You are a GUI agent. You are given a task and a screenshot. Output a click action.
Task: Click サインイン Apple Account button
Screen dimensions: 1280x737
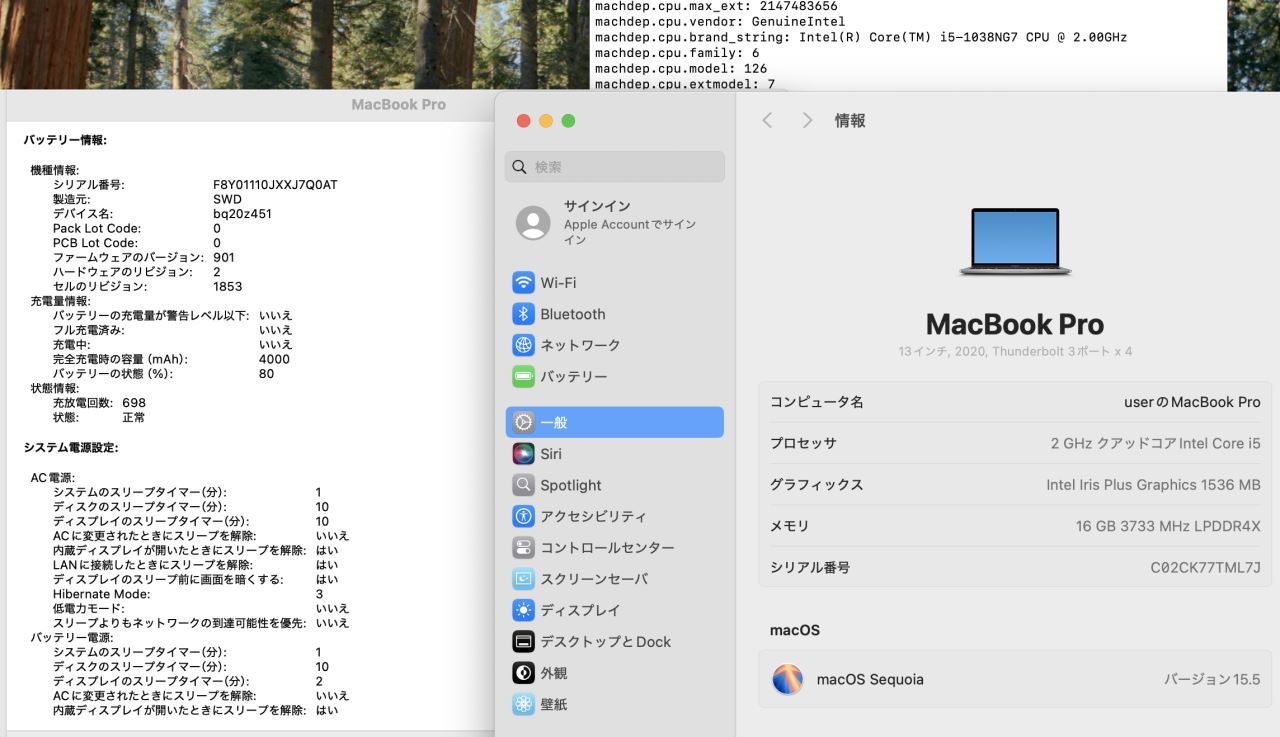pos(614,223)
